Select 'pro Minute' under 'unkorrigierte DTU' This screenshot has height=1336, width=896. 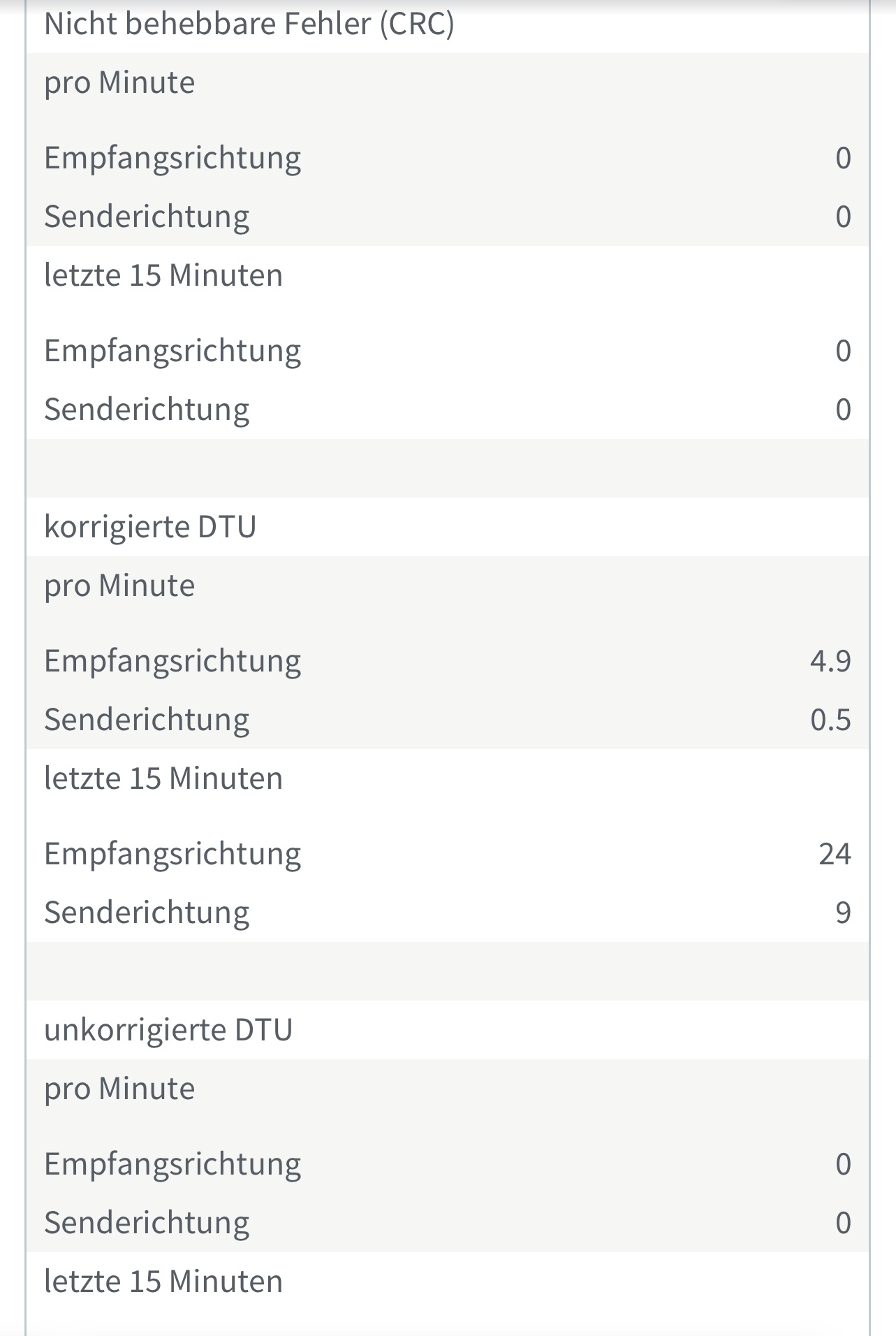pyautogui.click(x=119, y=1089)
